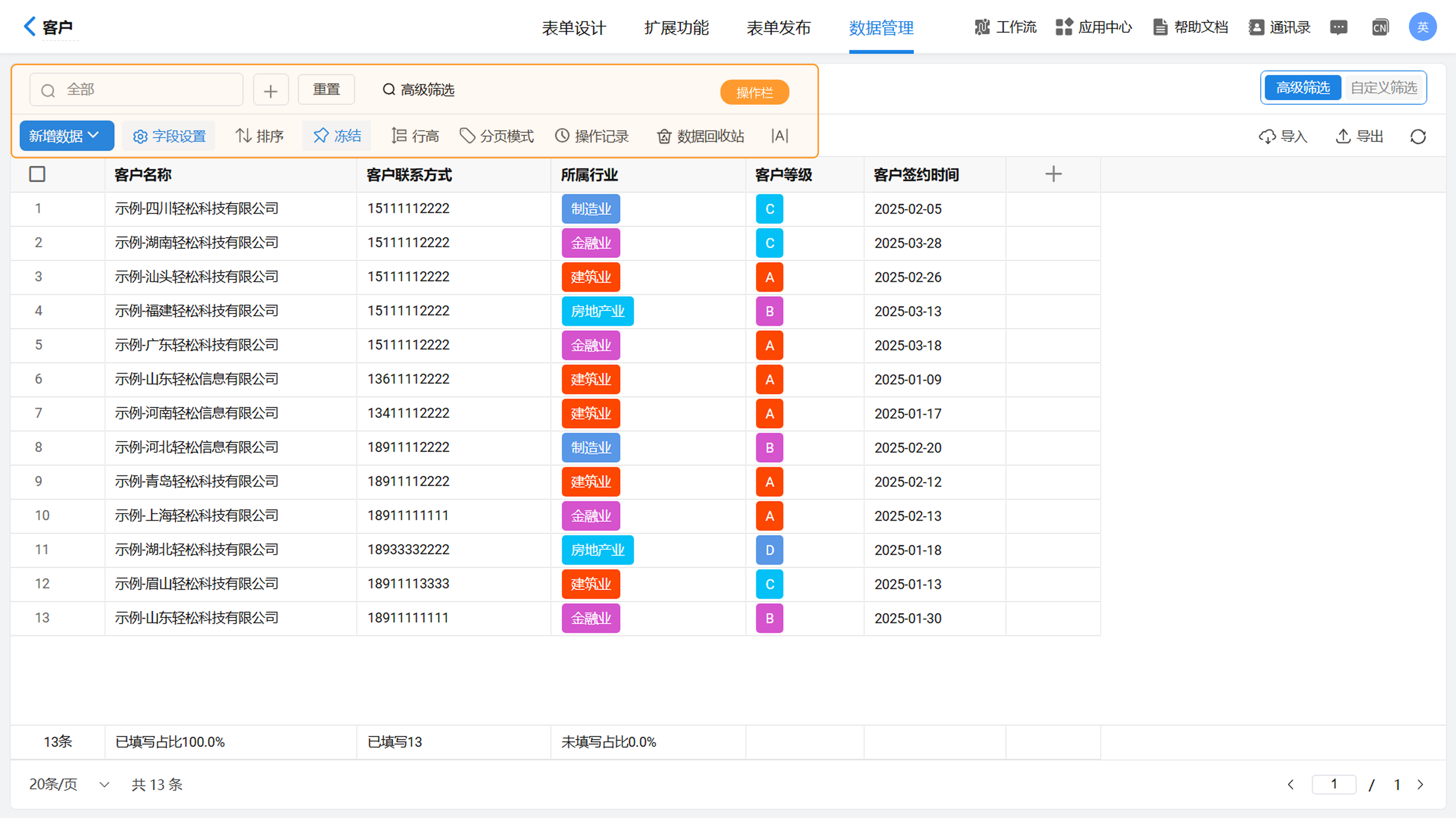The width and height of the screenshot is (1456, 818).
Task: Open the operation records history
Action: [592, 136]
